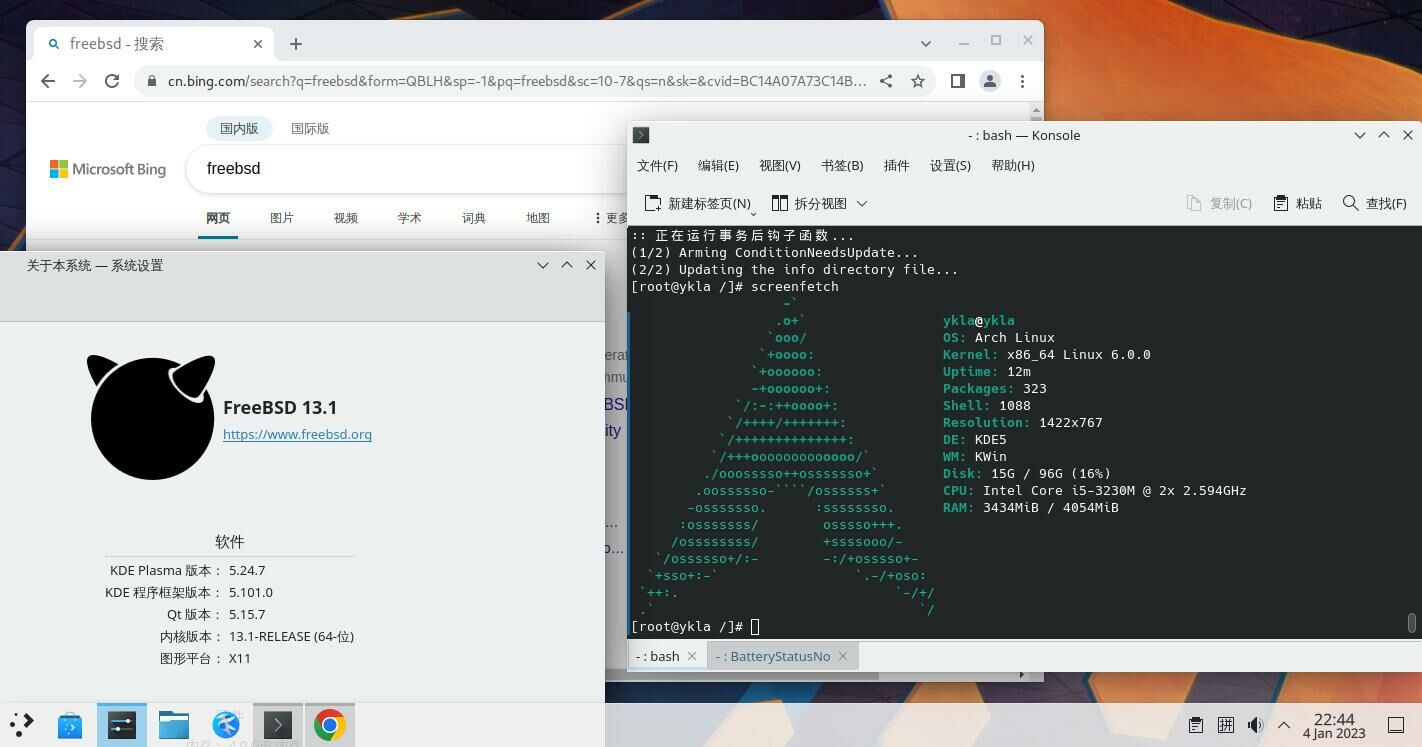Select the 视频 search tab
Screen dimensions: 1422x747
[x=346, y=218]
